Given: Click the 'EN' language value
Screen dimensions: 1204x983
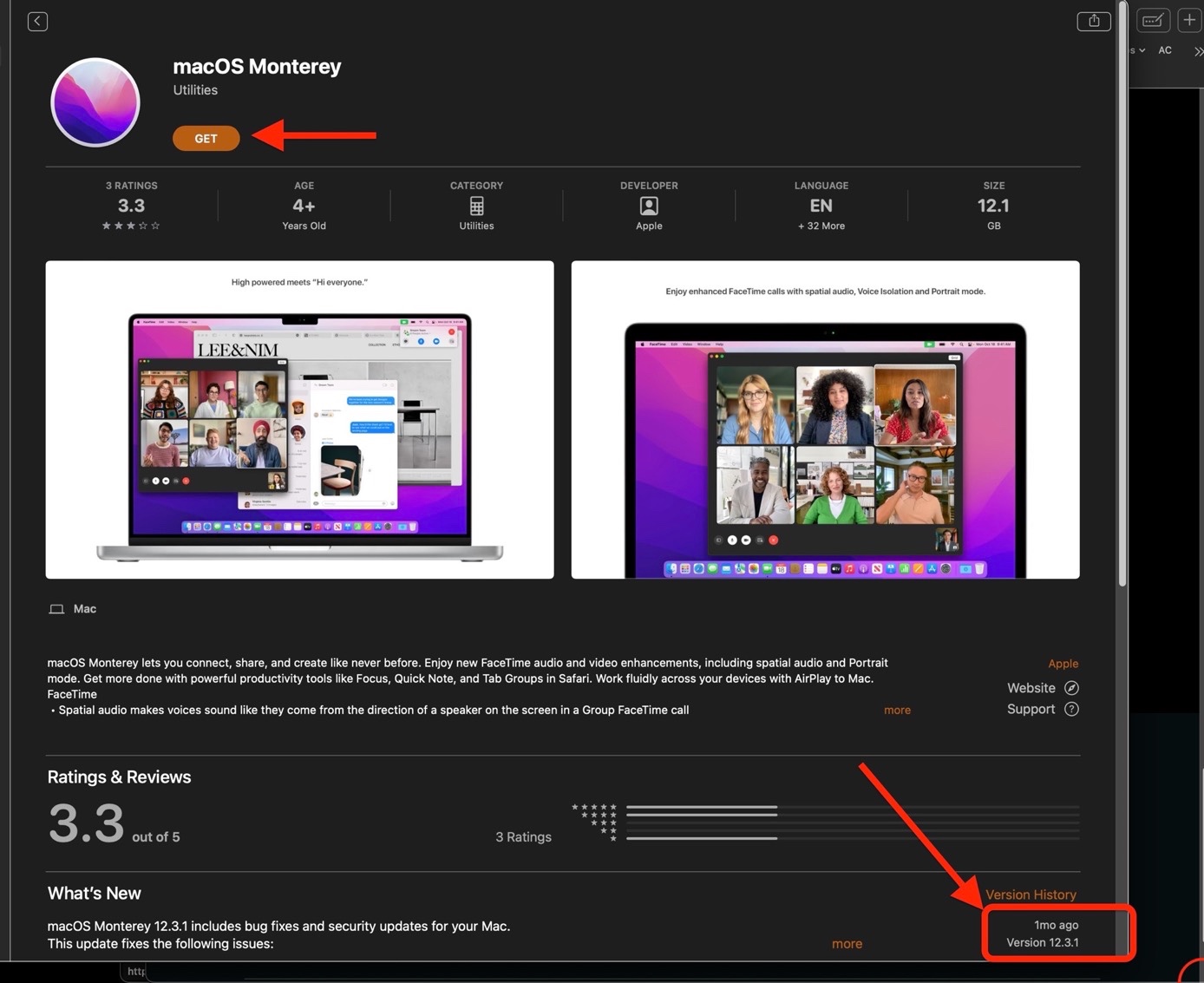Looking at the screenshot, I should click(x=821, y=206).
